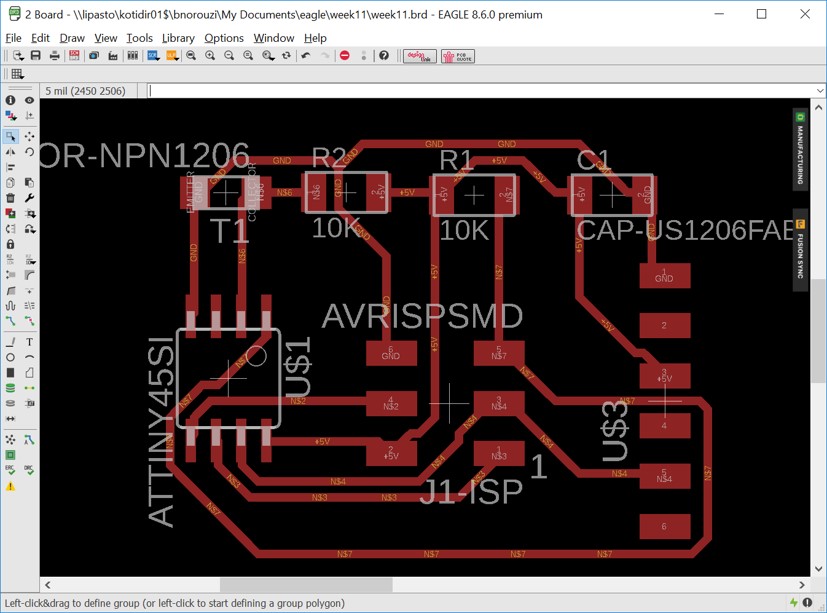Select the Text tool

[x=30, y=342]
